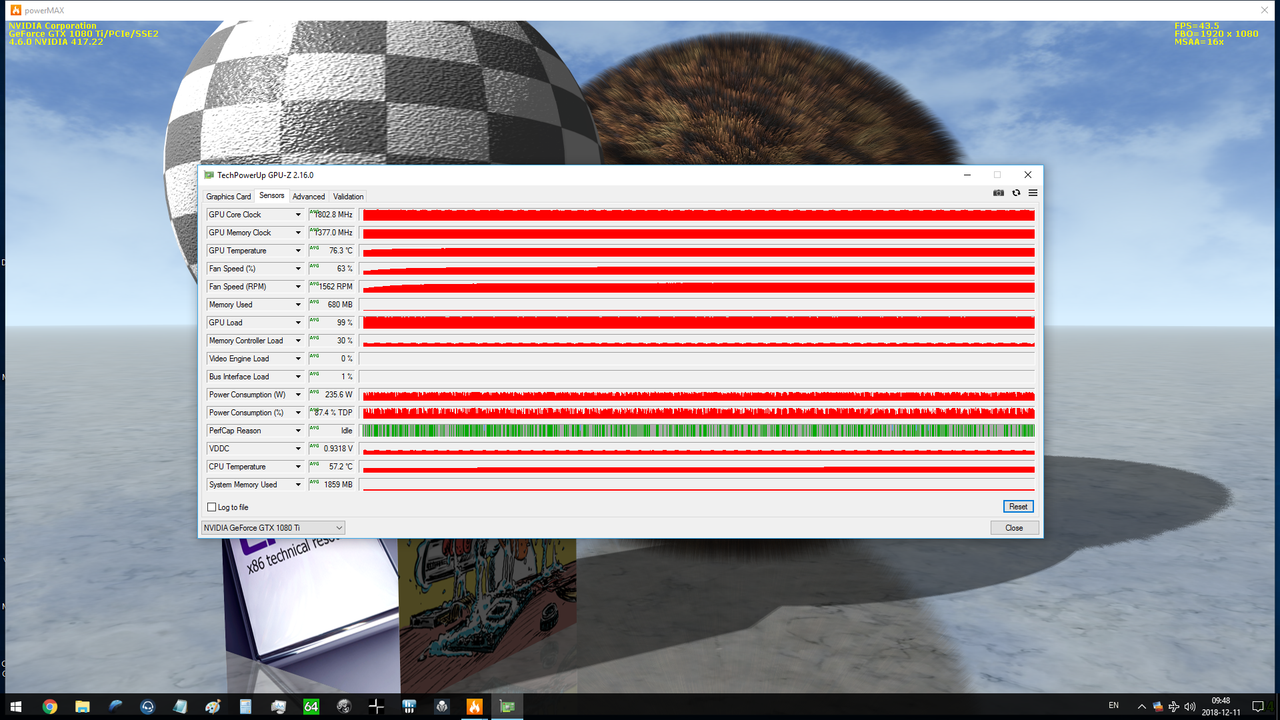The width and height of the screenshot is (1280, 720).
Task: Open the GPU Temperature sensor dropdown
Action: point(298,251)
